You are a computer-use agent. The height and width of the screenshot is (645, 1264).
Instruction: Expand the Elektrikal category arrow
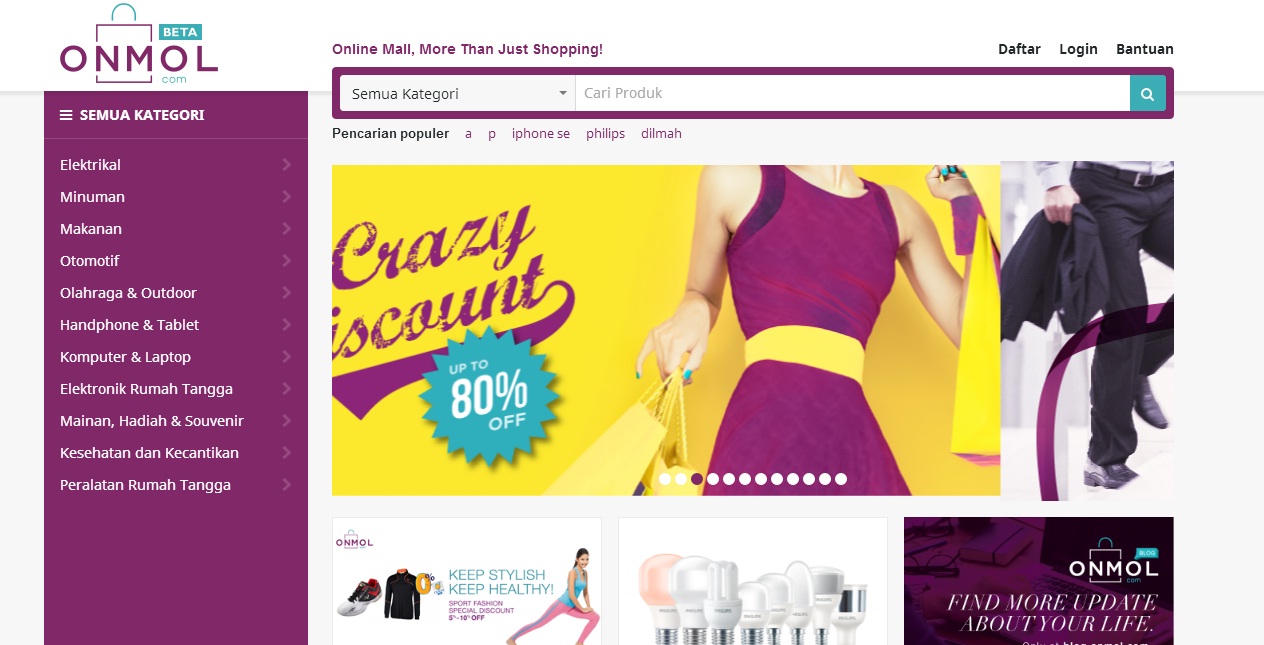286,165
